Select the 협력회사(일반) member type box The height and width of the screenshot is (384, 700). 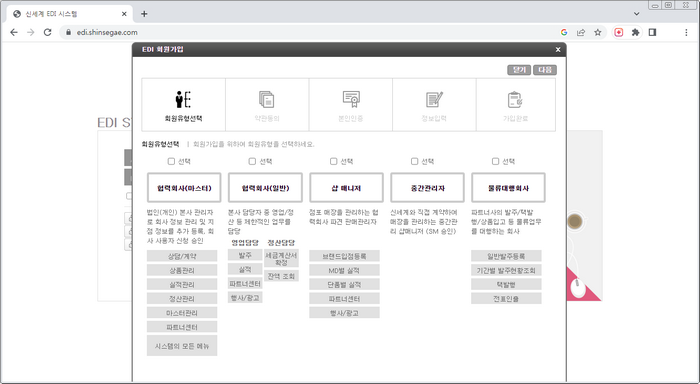[x=265, y=188]
